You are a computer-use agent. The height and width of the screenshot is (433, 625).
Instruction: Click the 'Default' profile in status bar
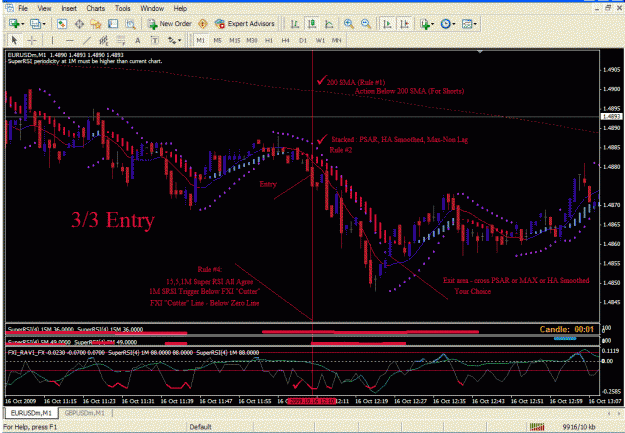[x=200, y=427]
